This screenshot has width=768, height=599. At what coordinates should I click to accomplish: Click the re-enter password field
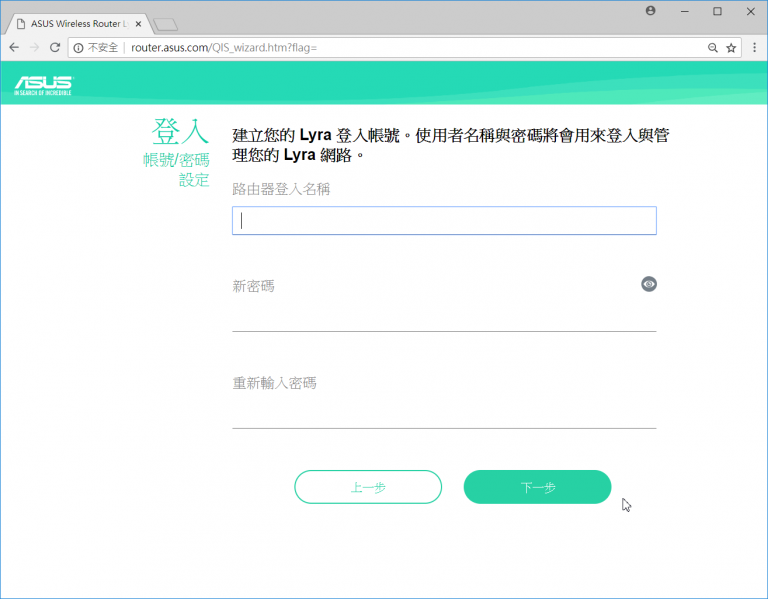pyautogui.click(x=444, y=414)
